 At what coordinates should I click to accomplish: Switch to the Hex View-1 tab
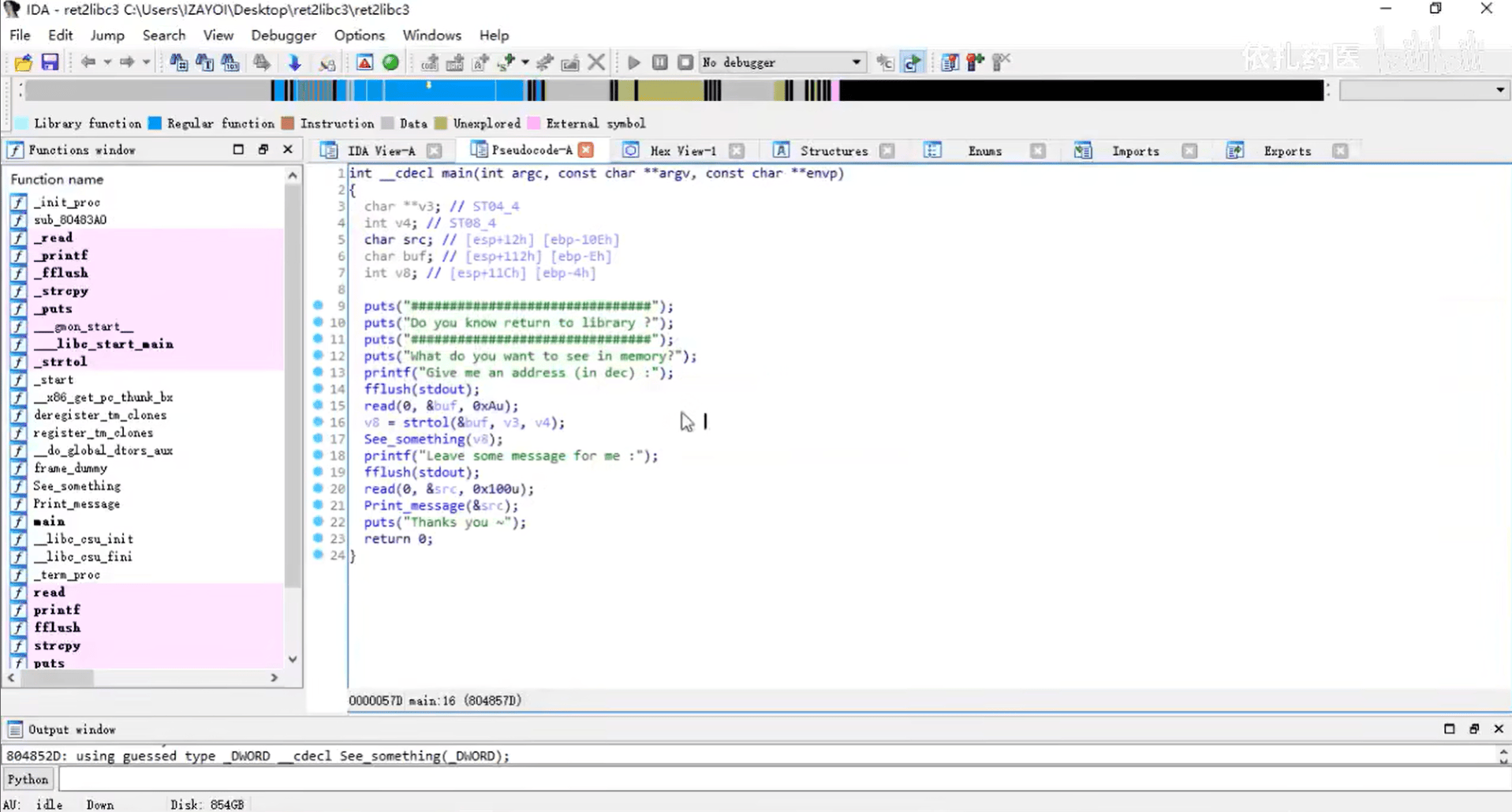pyautogui.click(x=683, y=151)
